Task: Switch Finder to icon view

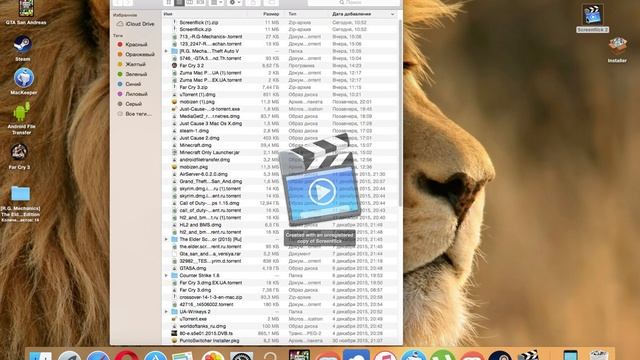Action: click(x=169, y=2)
